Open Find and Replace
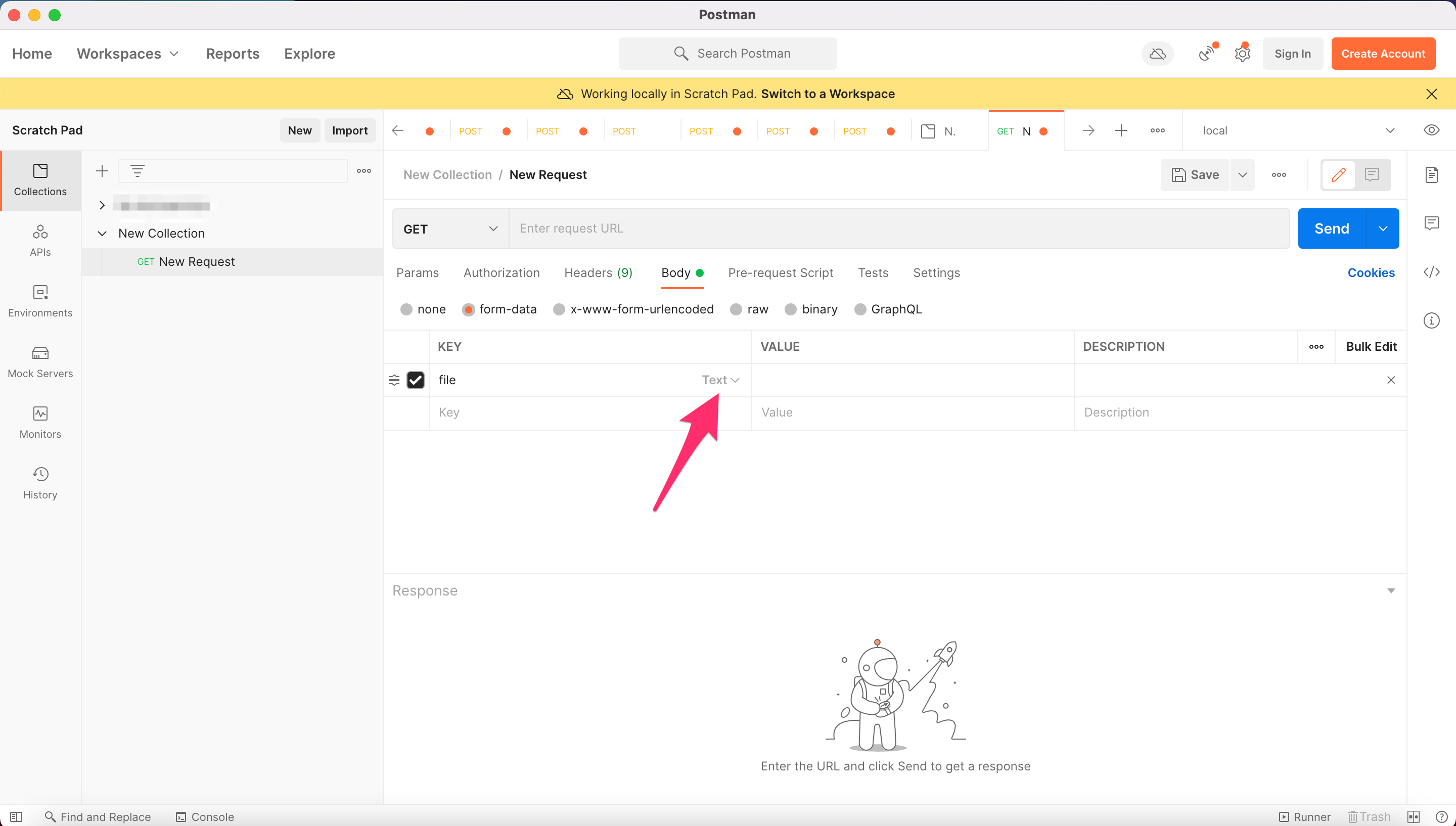The image size is (1456, 826). pyautogui.click(x=97, y=817)
